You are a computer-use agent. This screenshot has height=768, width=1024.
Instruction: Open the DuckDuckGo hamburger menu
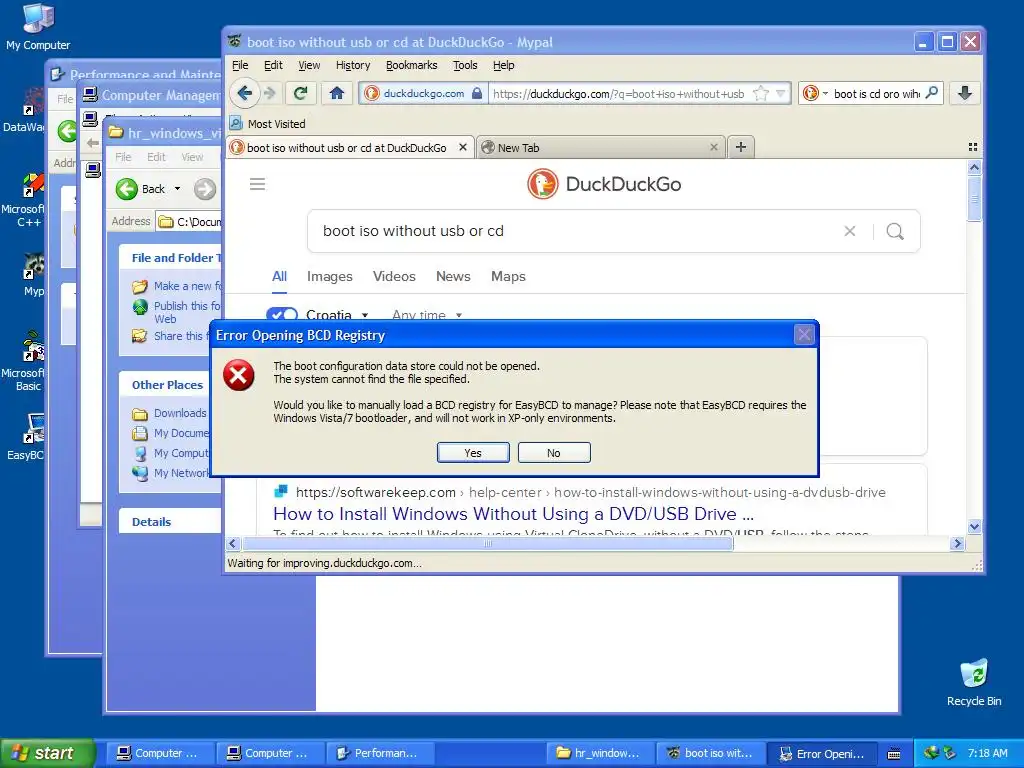[257, 184]
